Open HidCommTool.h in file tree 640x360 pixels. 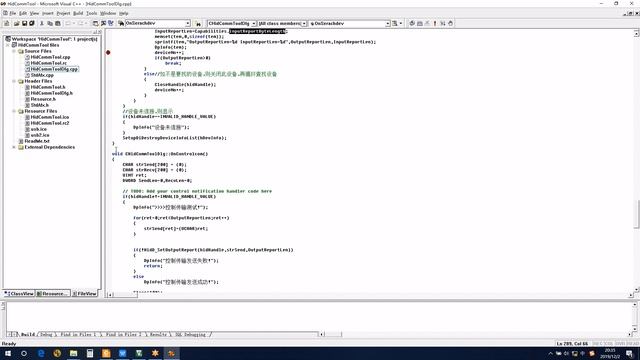tap(47, 87)
